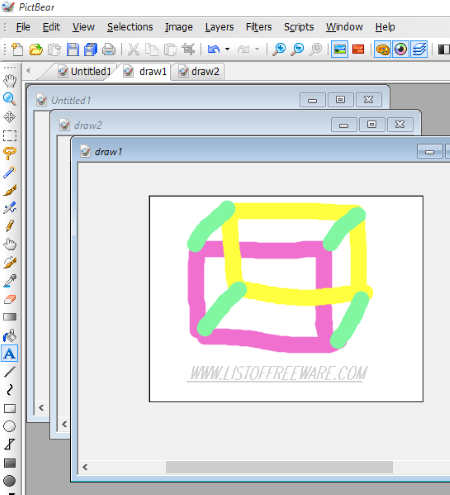Open the View menu

(83, 27)
